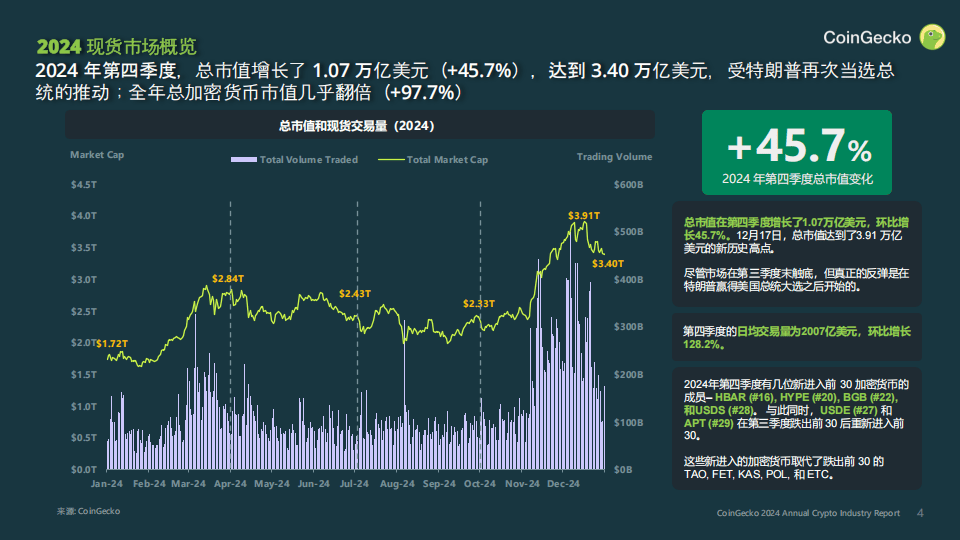Click the Sep-24 x-axis label
The width and height of the screenshot is (960, 540).
[x=439, y=484]
